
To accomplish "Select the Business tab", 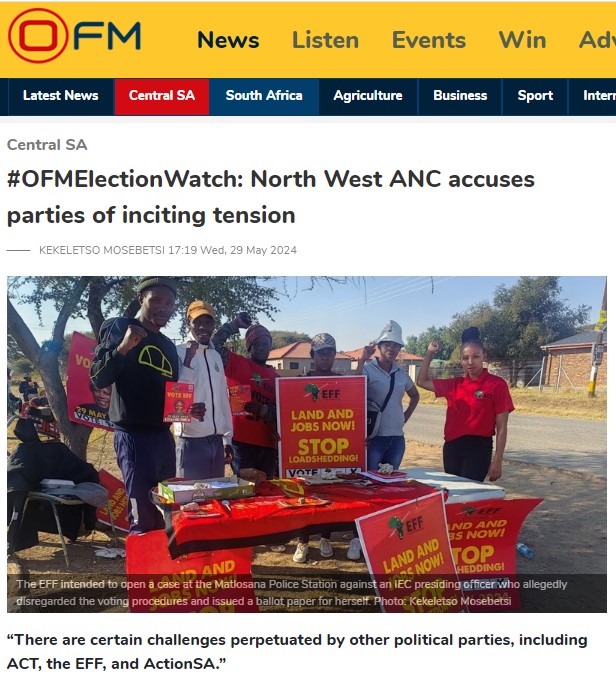I will coord(460,96).
